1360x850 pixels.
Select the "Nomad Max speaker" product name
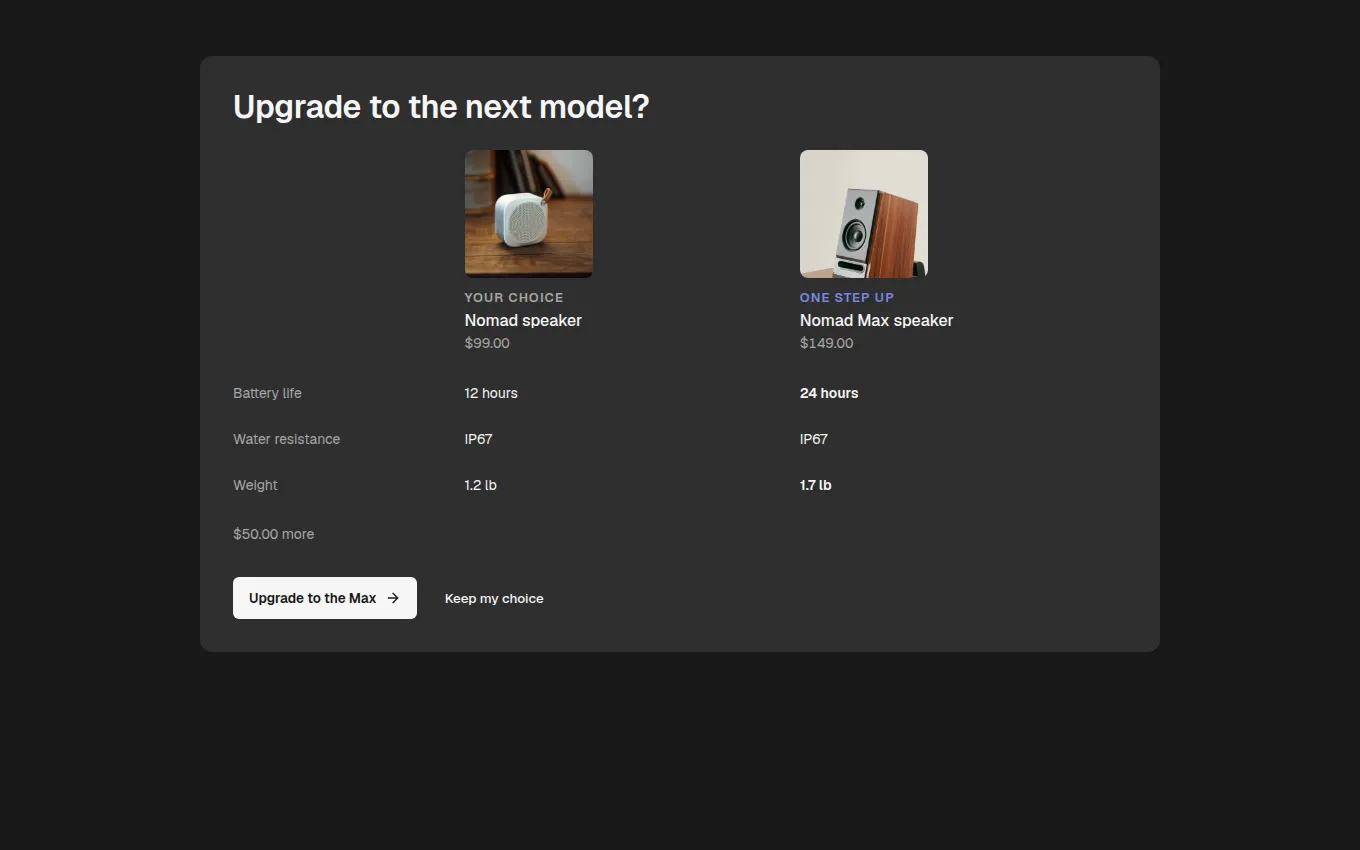(x=877, y=320)
